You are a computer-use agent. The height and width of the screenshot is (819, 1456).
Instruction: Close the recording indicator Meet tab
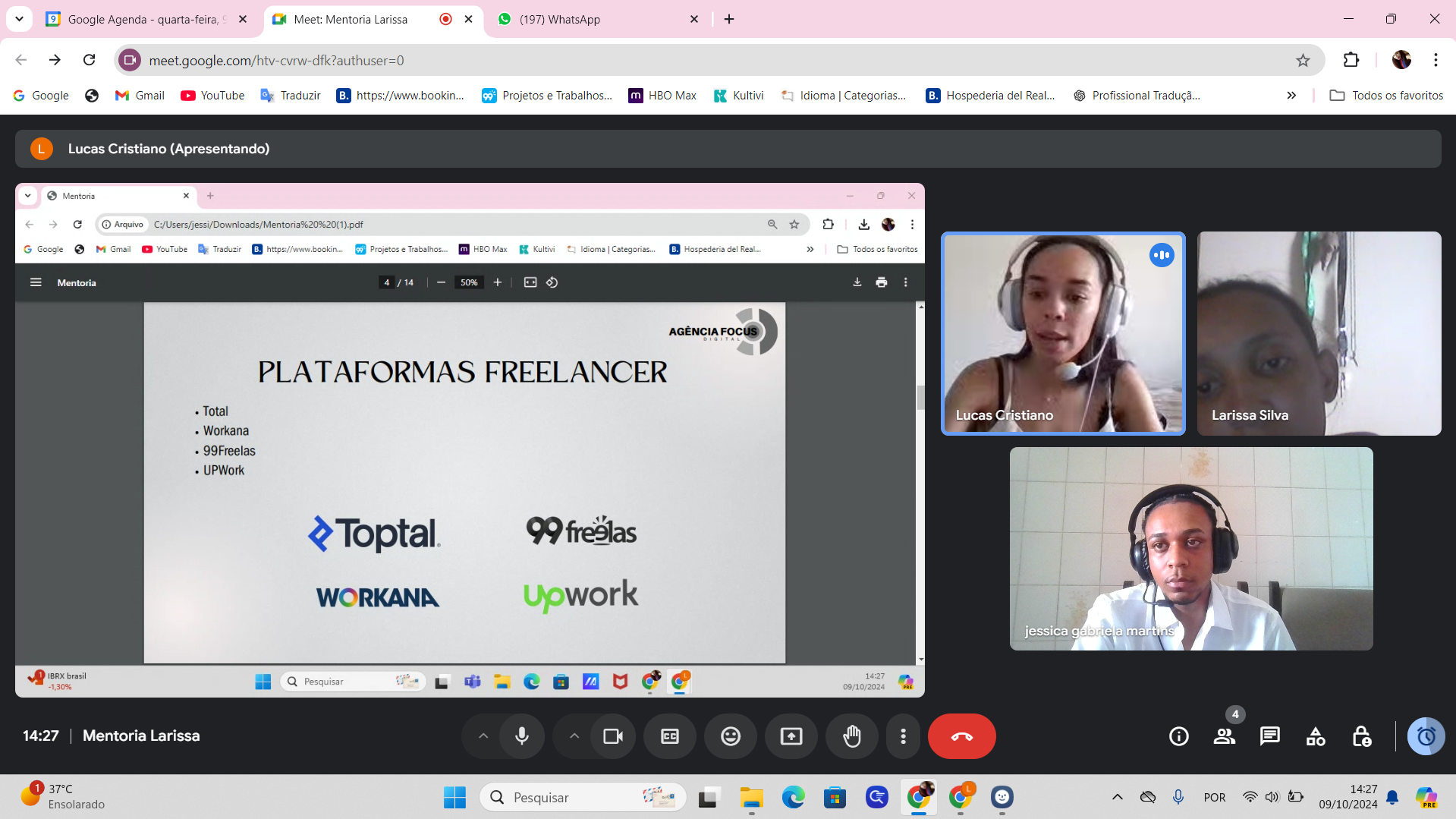469,19
